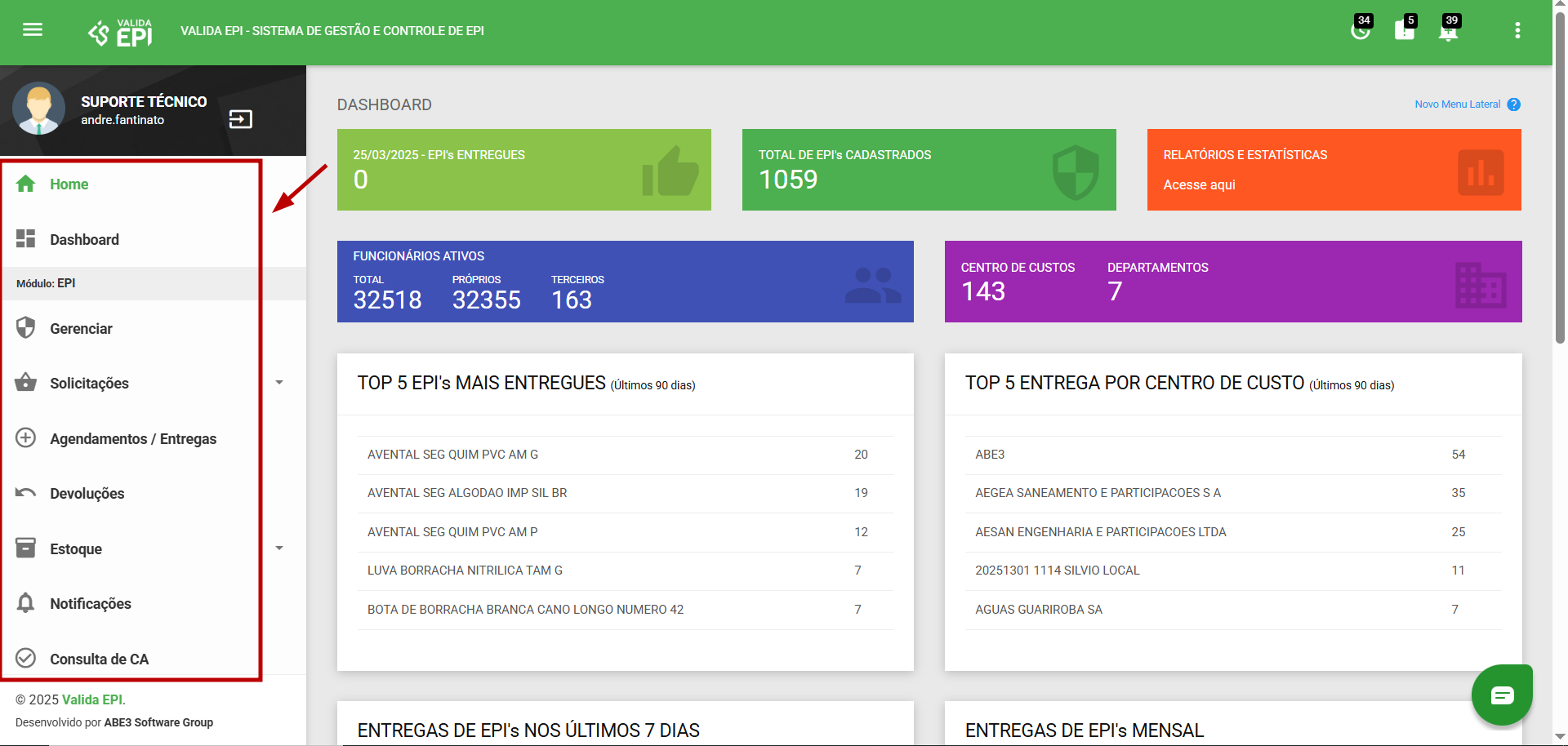This screenshot has width=1568, height=746.
Task: Click the AESAN ENGENHARIA E PARTICIPACOES LTDA row
Action: coord(1233,532)
